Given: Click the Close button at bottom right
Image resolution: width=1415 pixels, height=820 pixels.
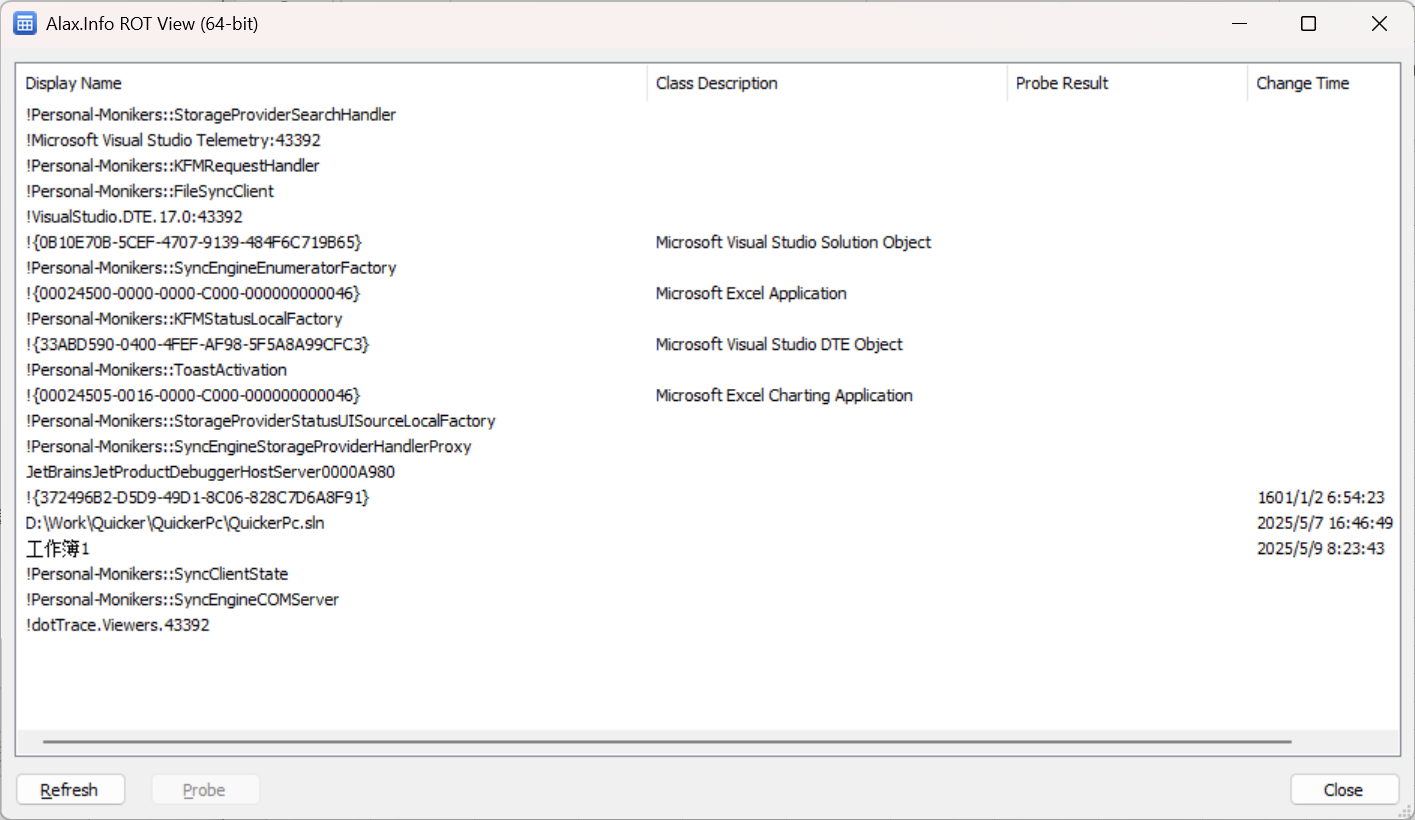Looking at the screenshot, I should (x=1344, y=790).
